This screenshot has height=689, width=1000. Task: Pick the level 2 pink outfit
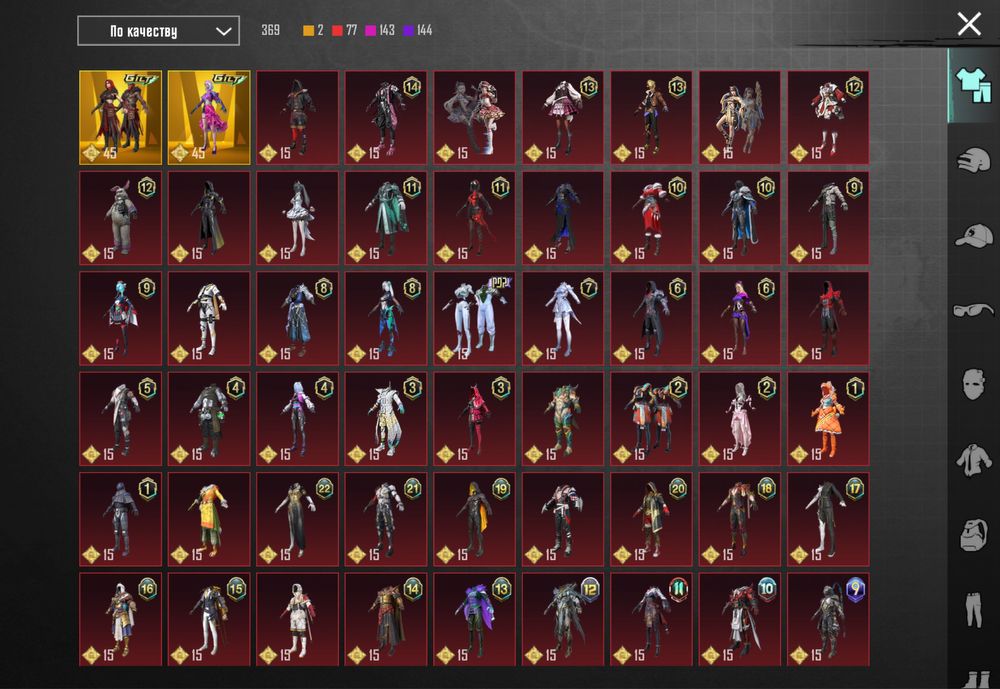740,419
